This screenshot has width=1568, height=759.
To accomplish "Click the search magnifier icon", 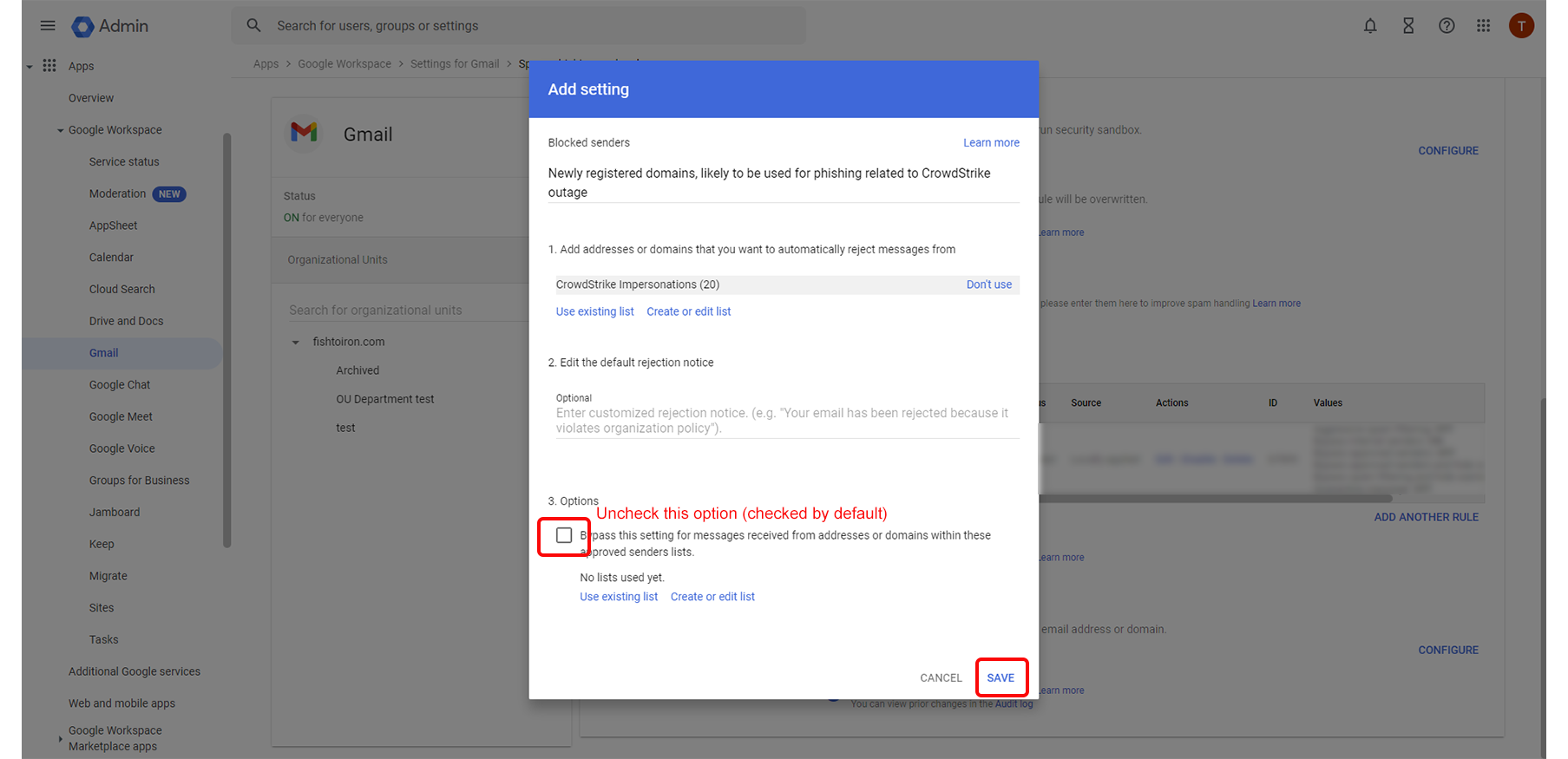I will click(x=253, y=26).
